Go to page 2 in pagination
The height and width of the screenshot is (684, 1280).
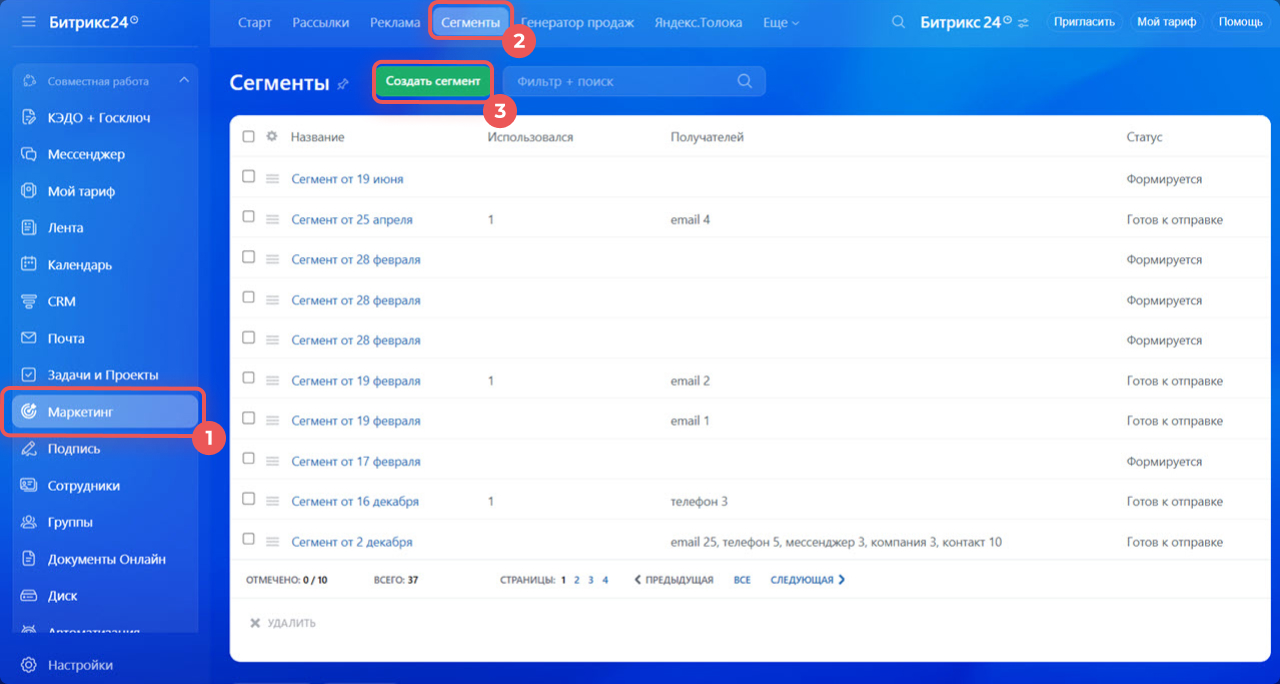(x=577, y=580)
